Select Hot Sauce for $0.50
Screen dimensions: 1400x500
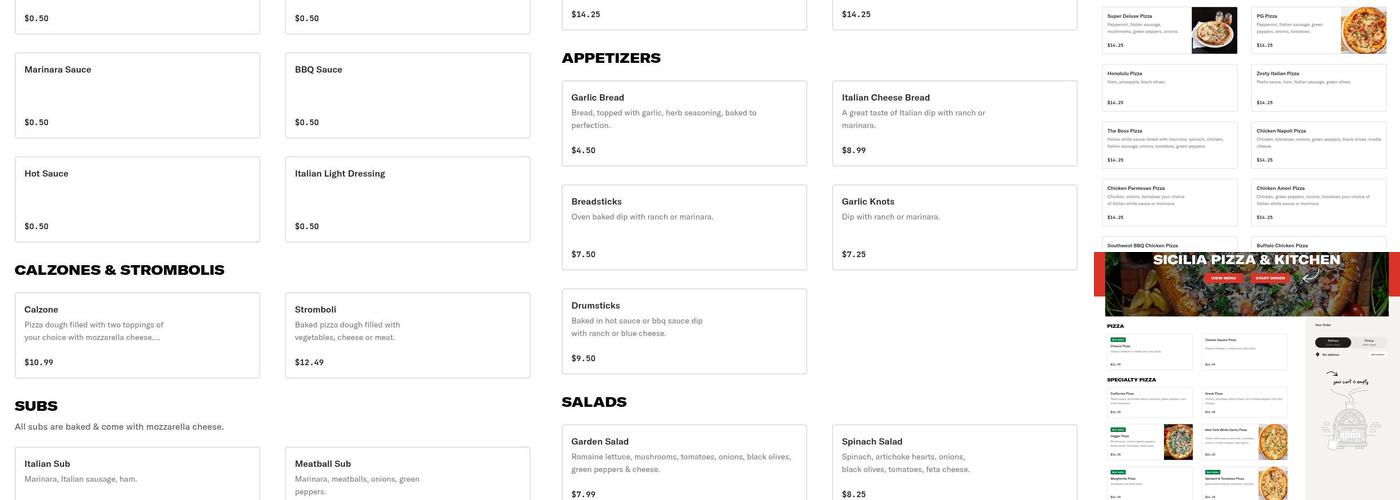(137, 199)
